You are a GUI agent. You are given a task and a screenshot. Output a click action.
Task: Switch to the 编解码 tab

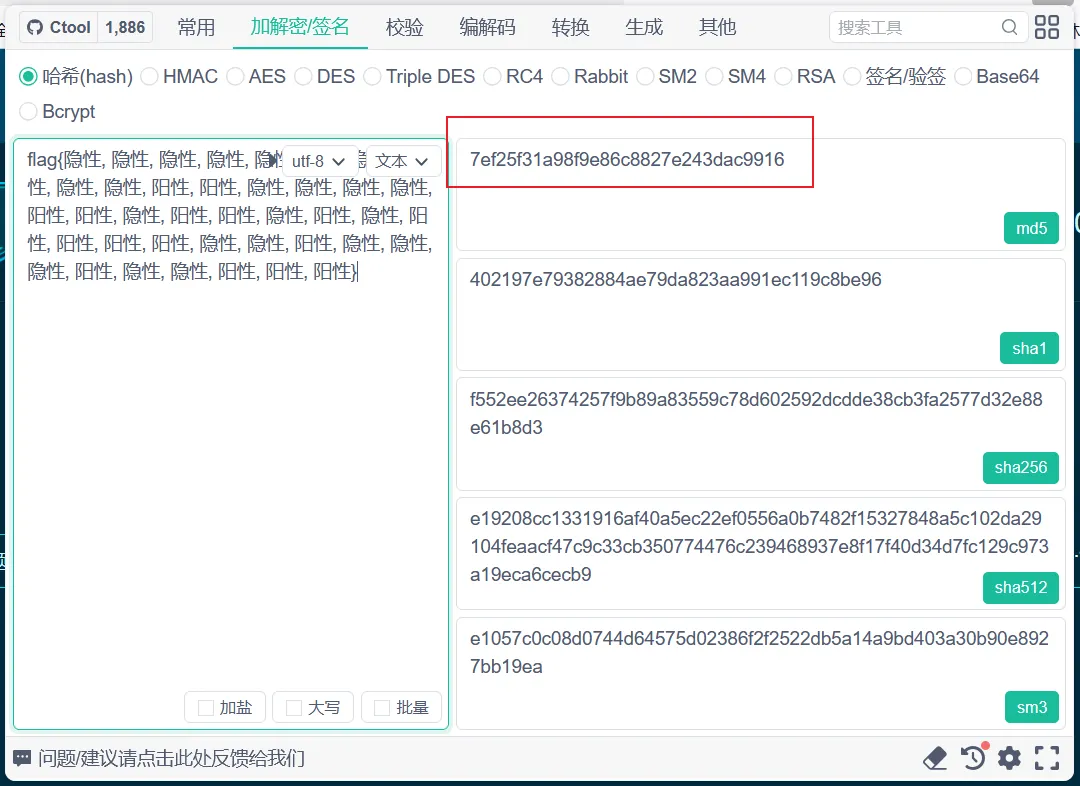click(487, 27)
